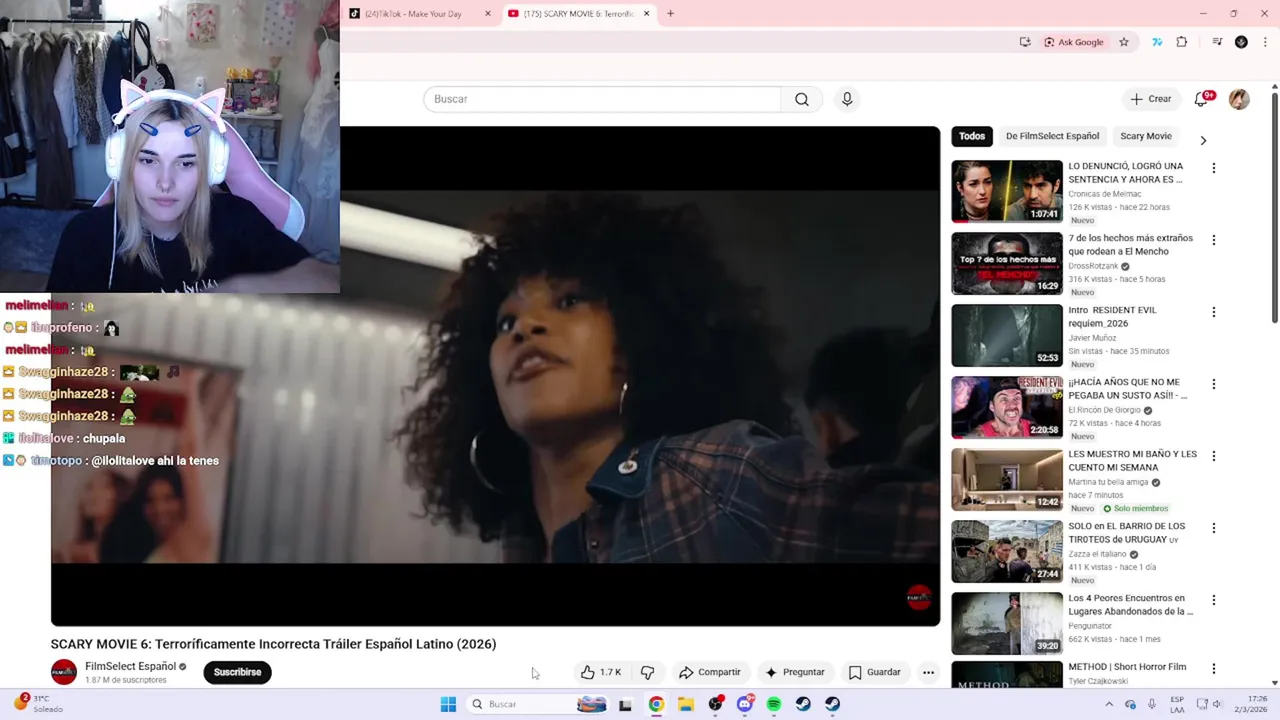Screen dimensions: 1280x720
Task: Close the SCARY MOVIE 6 tab
Action: (x=646, y=14)
